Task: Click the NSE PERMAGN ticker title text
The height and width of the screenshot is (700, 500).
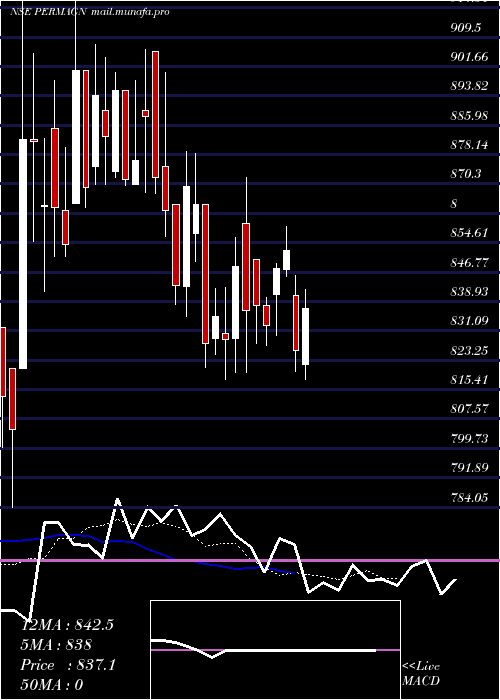Action: point(48,12)
